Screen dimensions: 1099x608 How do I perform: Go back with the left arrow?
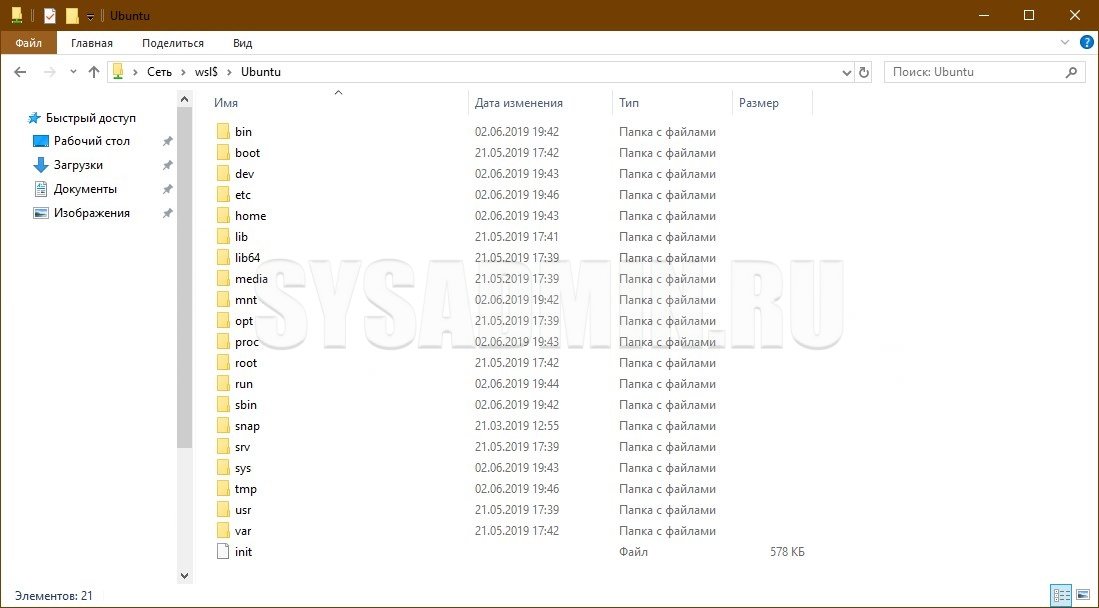[20, 72]
